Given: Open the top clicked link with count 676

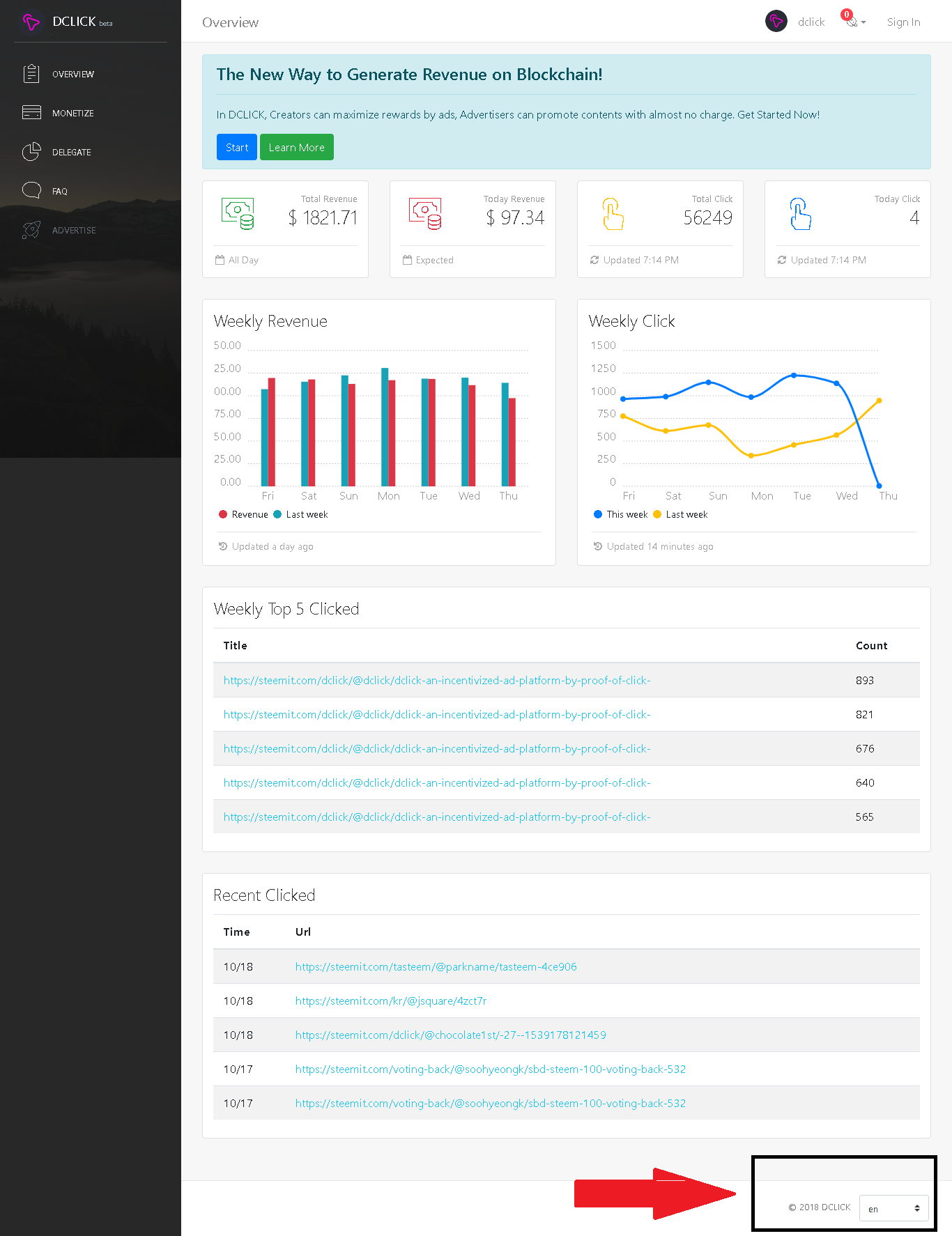Looking at the screenshot, I should [x=437, y=748].
